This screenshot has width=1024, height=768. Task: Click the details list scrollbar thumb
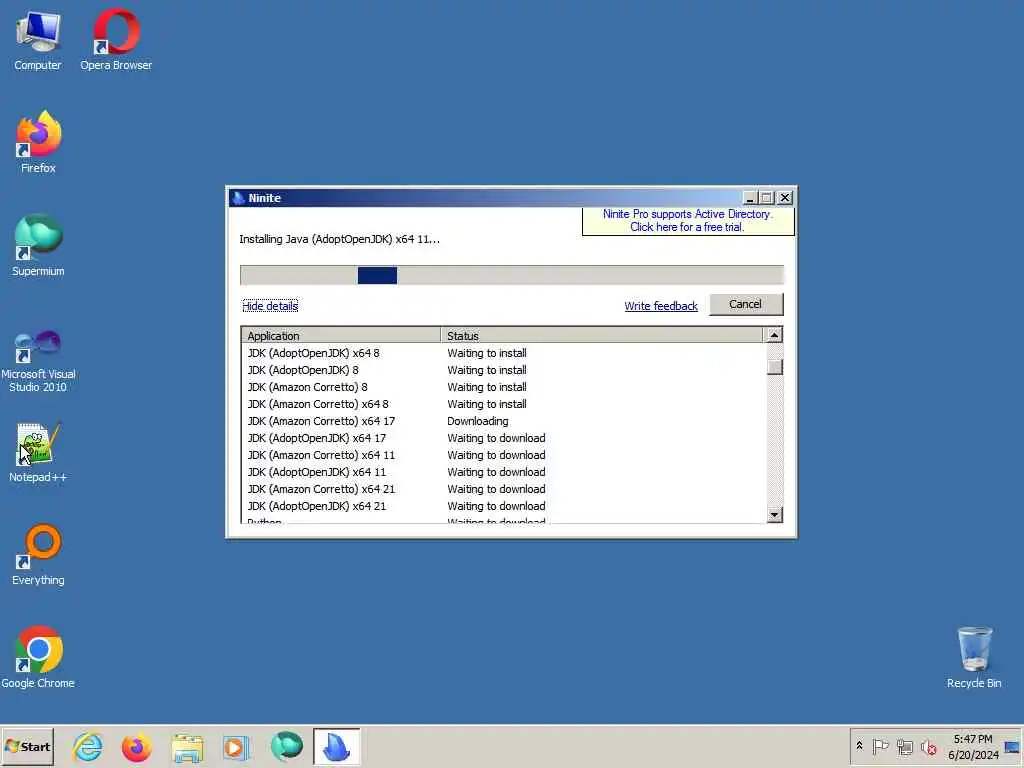tap(775, 367)
